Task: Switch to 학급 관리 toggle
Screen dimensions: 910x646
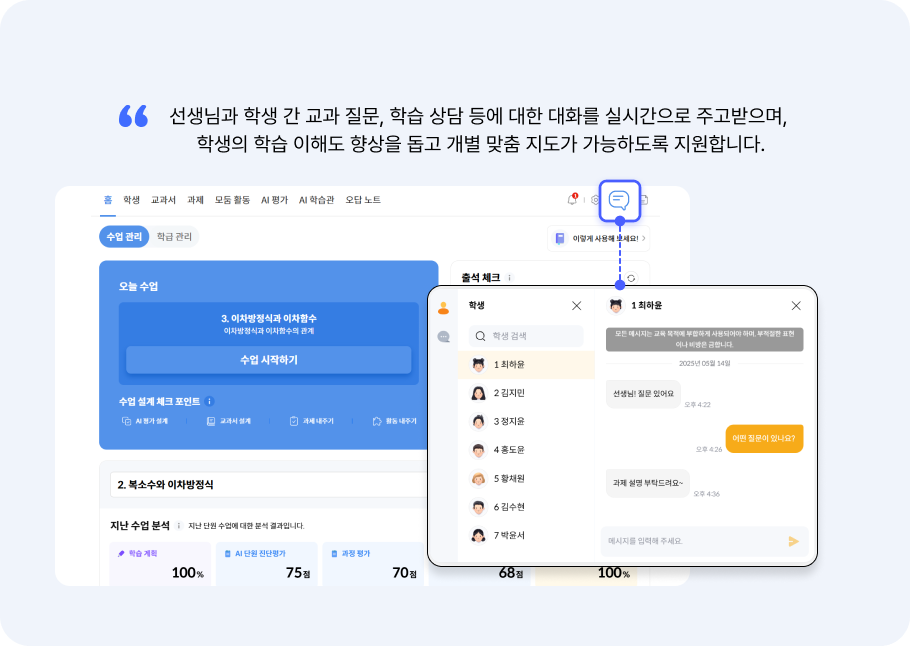Action: [174, 237]
